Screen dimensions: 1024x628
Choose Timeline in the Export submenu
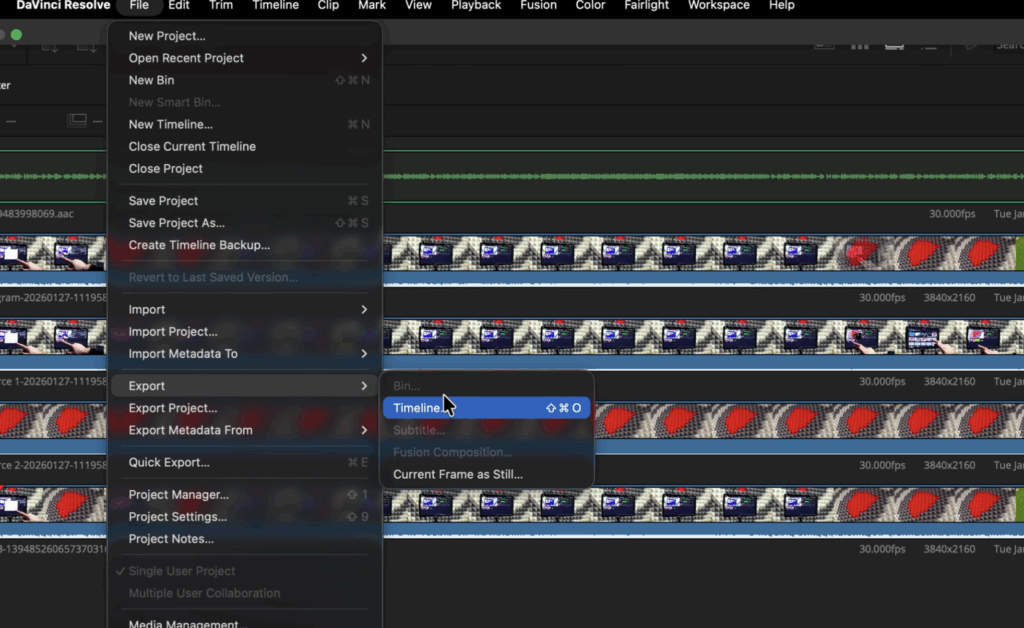tap(417, 408)
